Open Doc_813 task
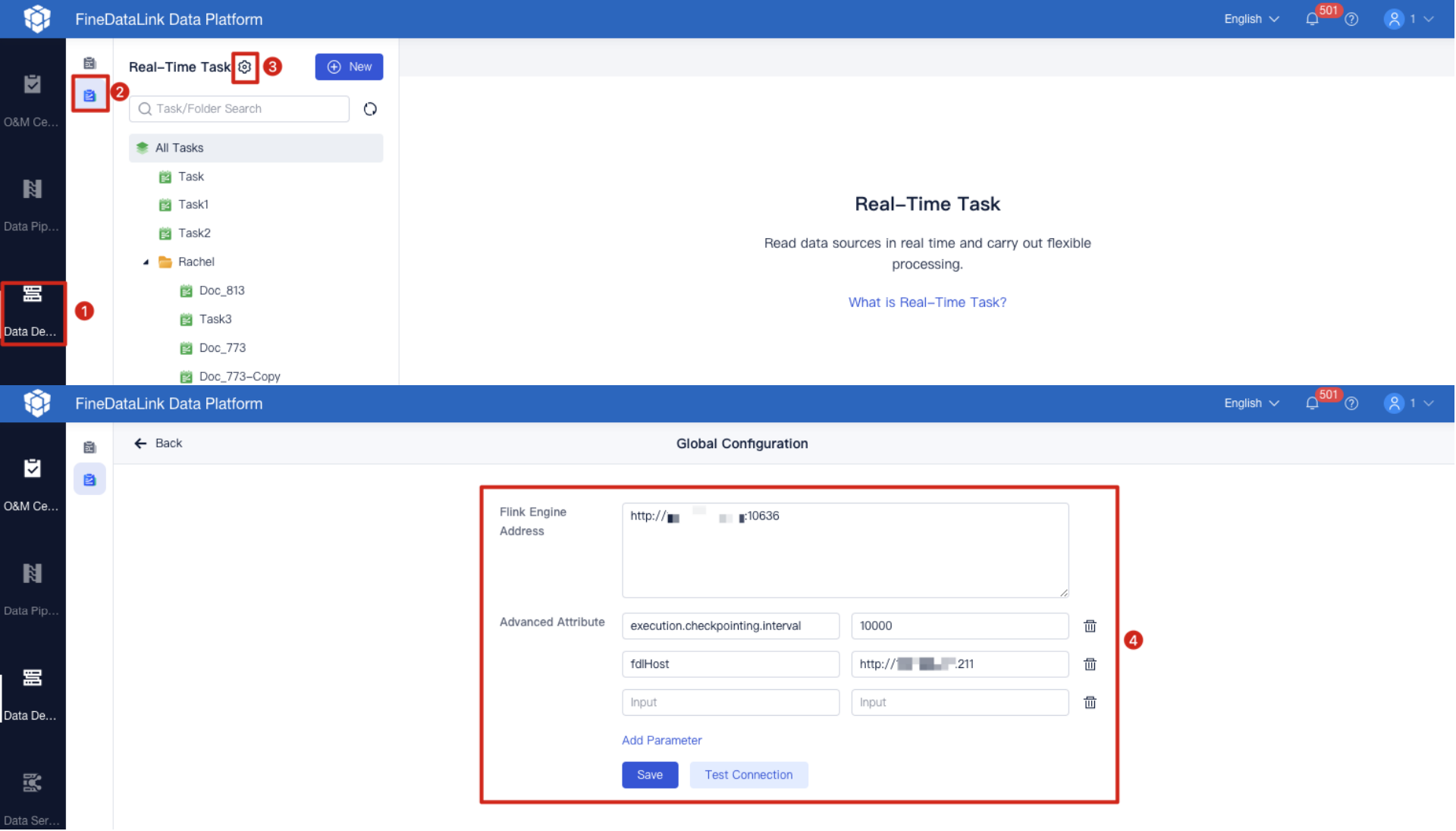The image size is (1456, 831). 221,291
